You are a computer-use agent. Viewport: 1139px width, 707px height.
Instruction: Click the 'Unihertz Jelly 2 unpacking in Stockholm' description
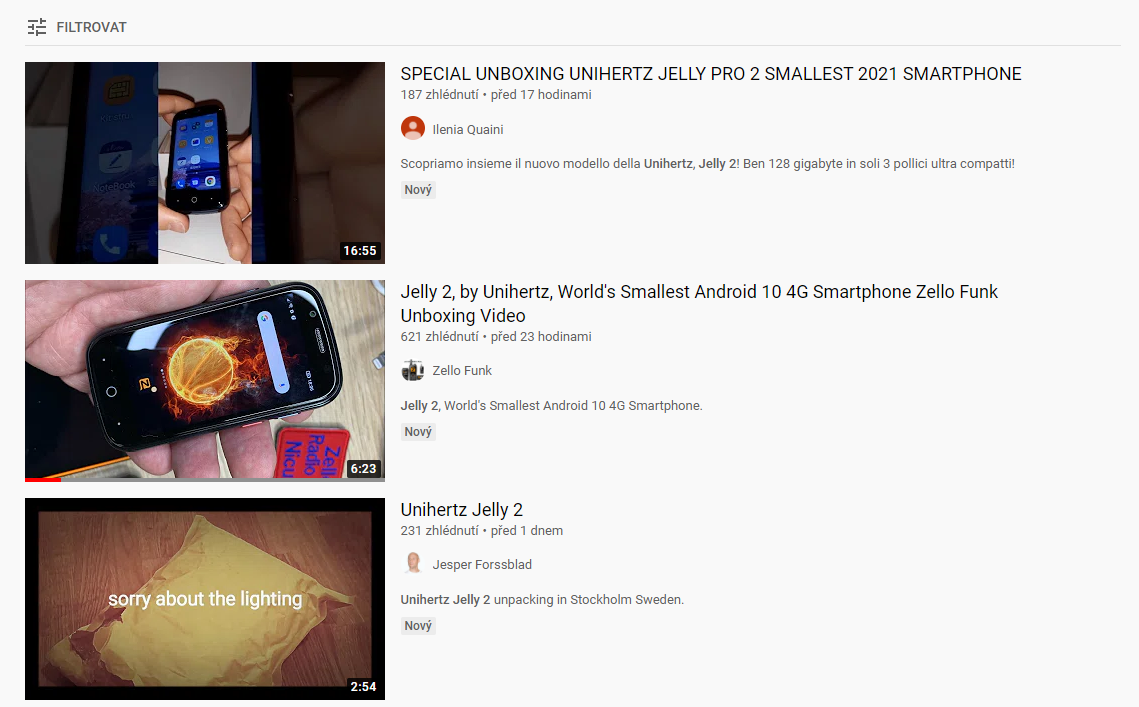point(542,599)
